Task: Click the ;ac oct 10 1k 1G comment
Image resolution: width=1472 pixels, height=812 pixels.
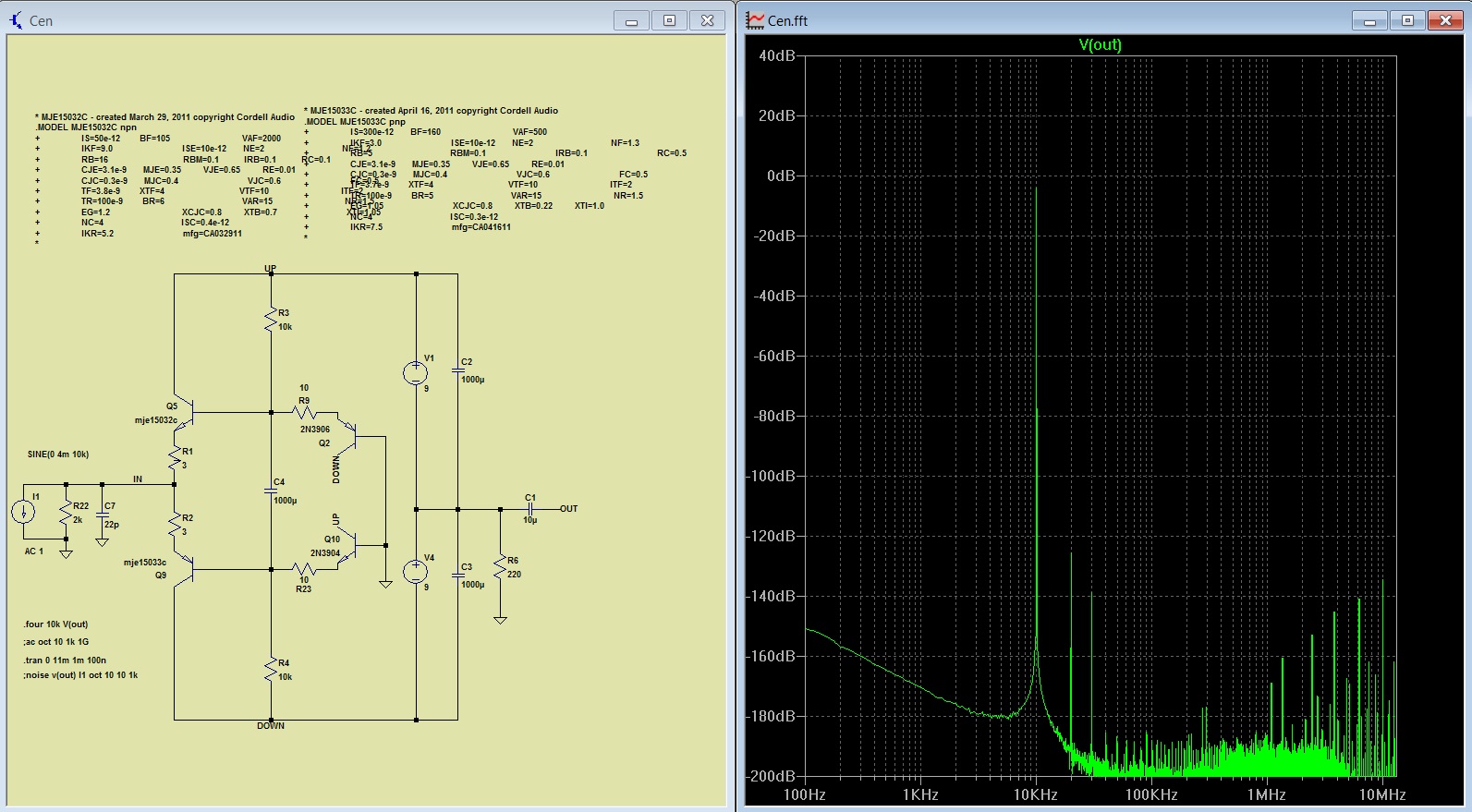Action: point(56,642)
